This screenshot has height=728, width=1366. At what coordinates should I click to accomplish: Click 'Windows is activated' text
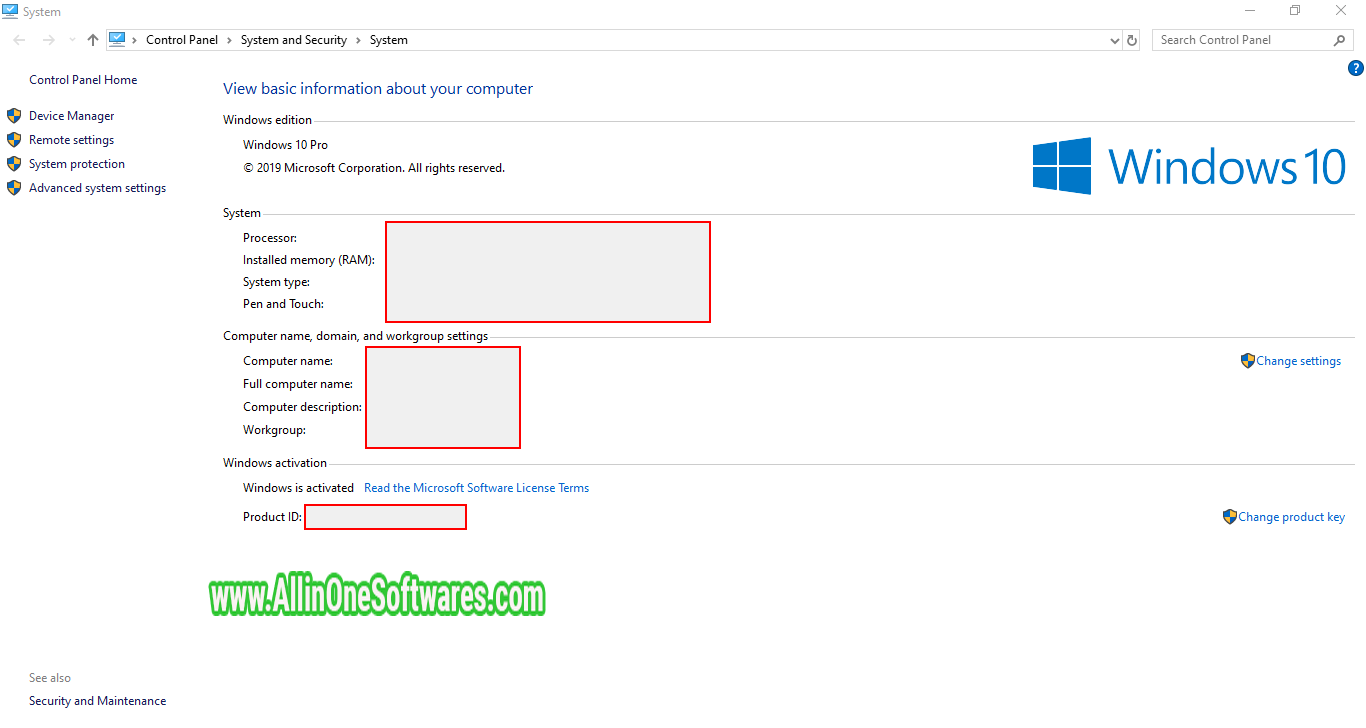pyautogui.click(x=298, y=488)
